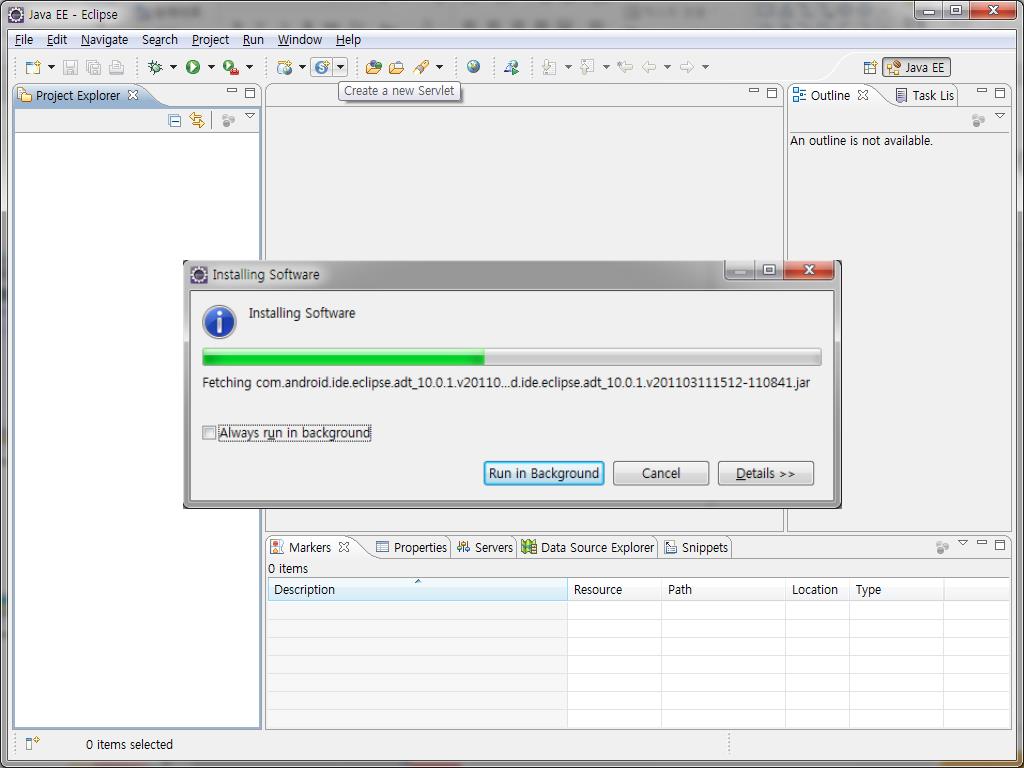The width and height of the screenshot is (1024, 768).
Task: Click the Details >> button
Action: (765, 473)
